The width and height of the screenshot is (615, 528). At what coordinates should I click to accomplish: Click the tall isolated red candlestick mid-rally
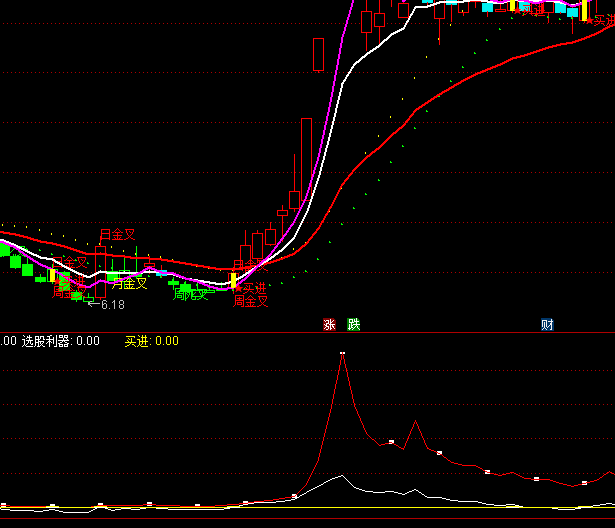click(x=319, y=54)
